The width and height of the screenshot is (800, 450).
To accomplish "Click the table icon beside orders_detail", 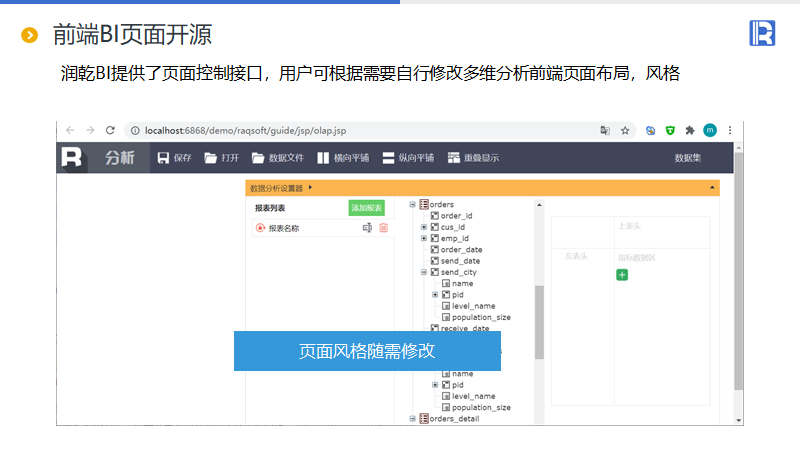I will [x=424, y=418].
